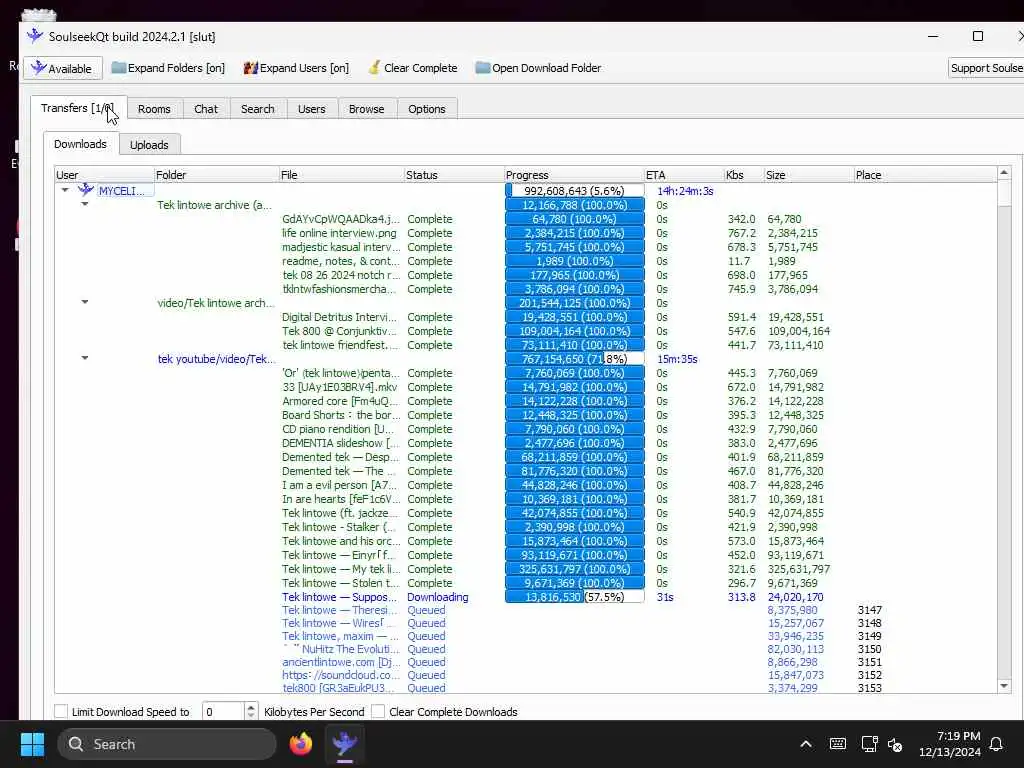Screen dimensions: 1024x768
Task: Click the Clear Complete broom icon
Action: [374, 67]
